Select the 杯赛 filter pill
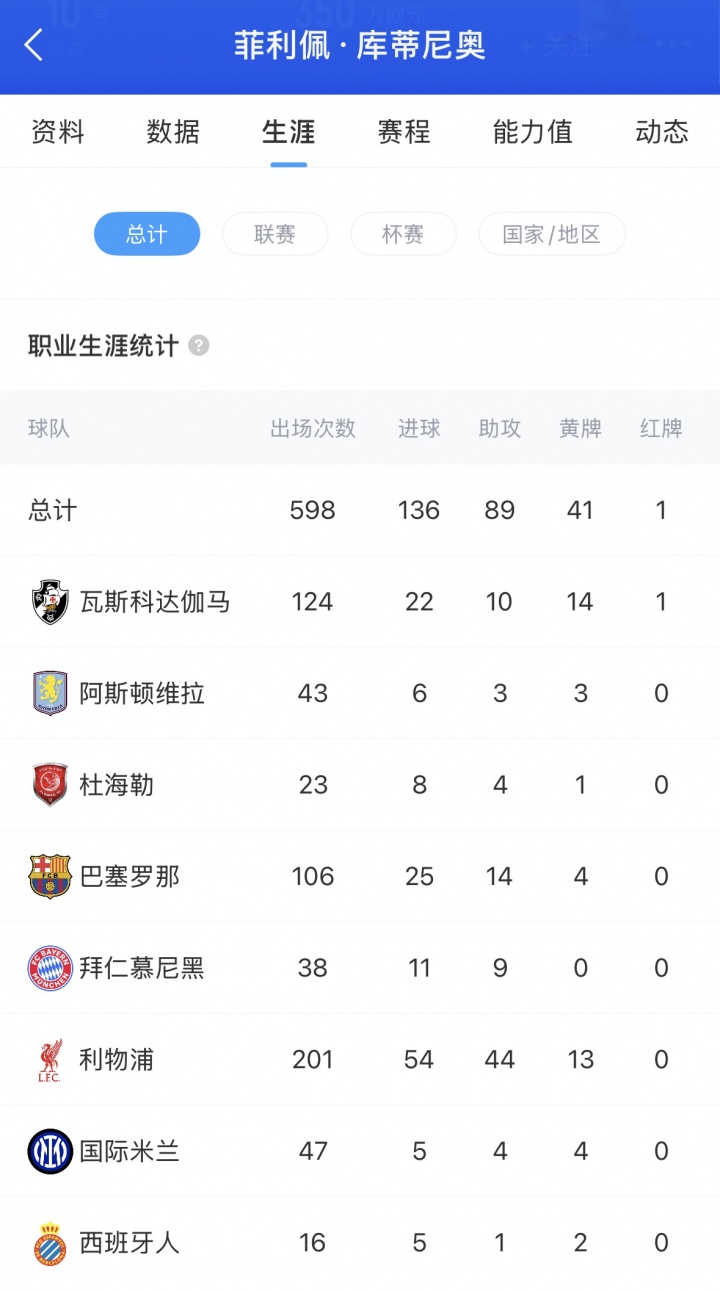The image size is (720, 1291). (403, 235)
